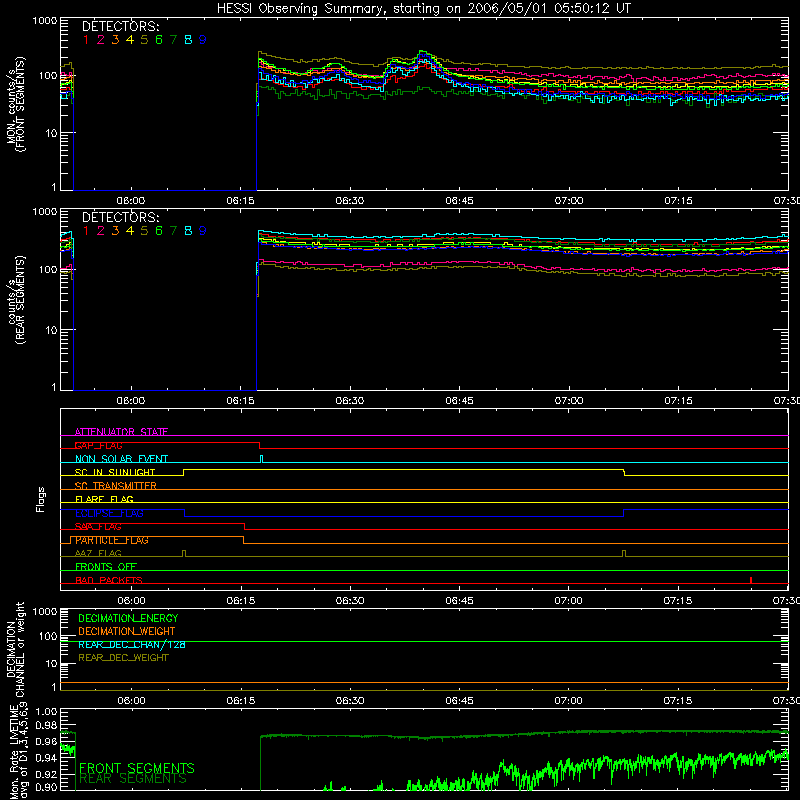Click the ATTENUATOR_STATE flag label
Viewport: 800px width, 800px height.
(x=121, y=432)
